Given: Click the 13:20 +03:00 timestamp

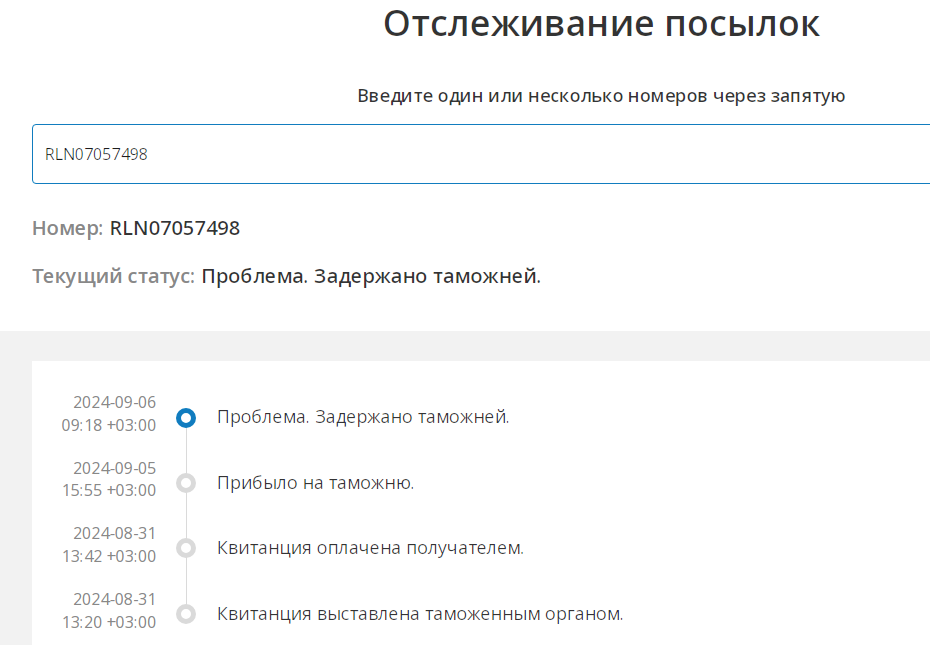Looking at the screenshot, I should pos(108,622).
